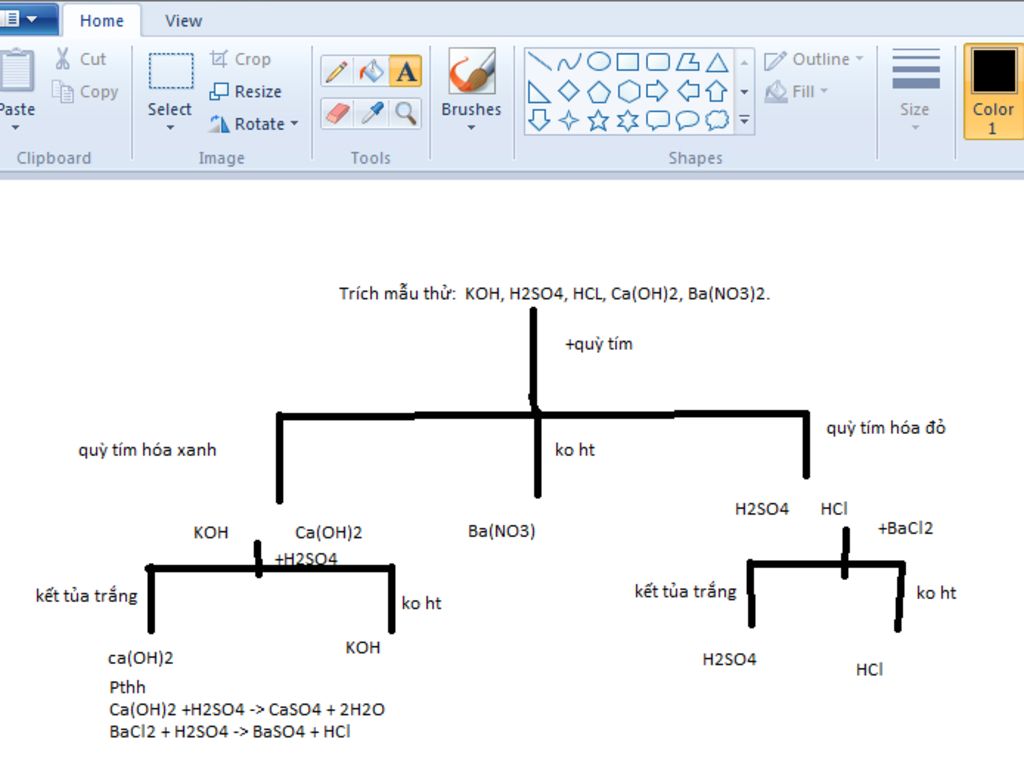The height and width of the screenshot is (764, 1024).
Task: Select the Text tool
Action: [405, 71]
